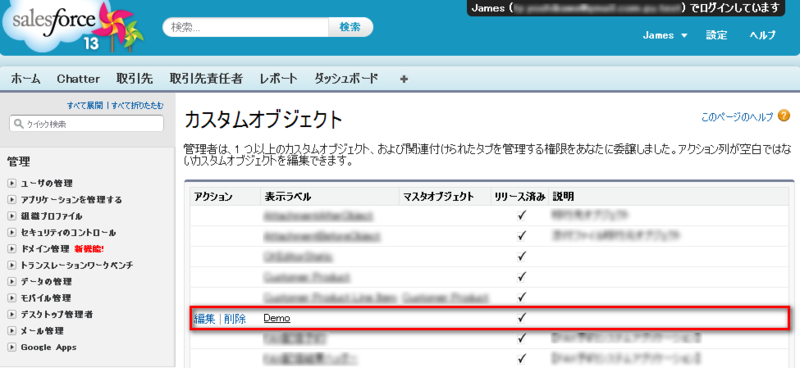The height and width of the screenshot is (368, 800).
Task: Open the page help question mark icon
Action: 784,116
